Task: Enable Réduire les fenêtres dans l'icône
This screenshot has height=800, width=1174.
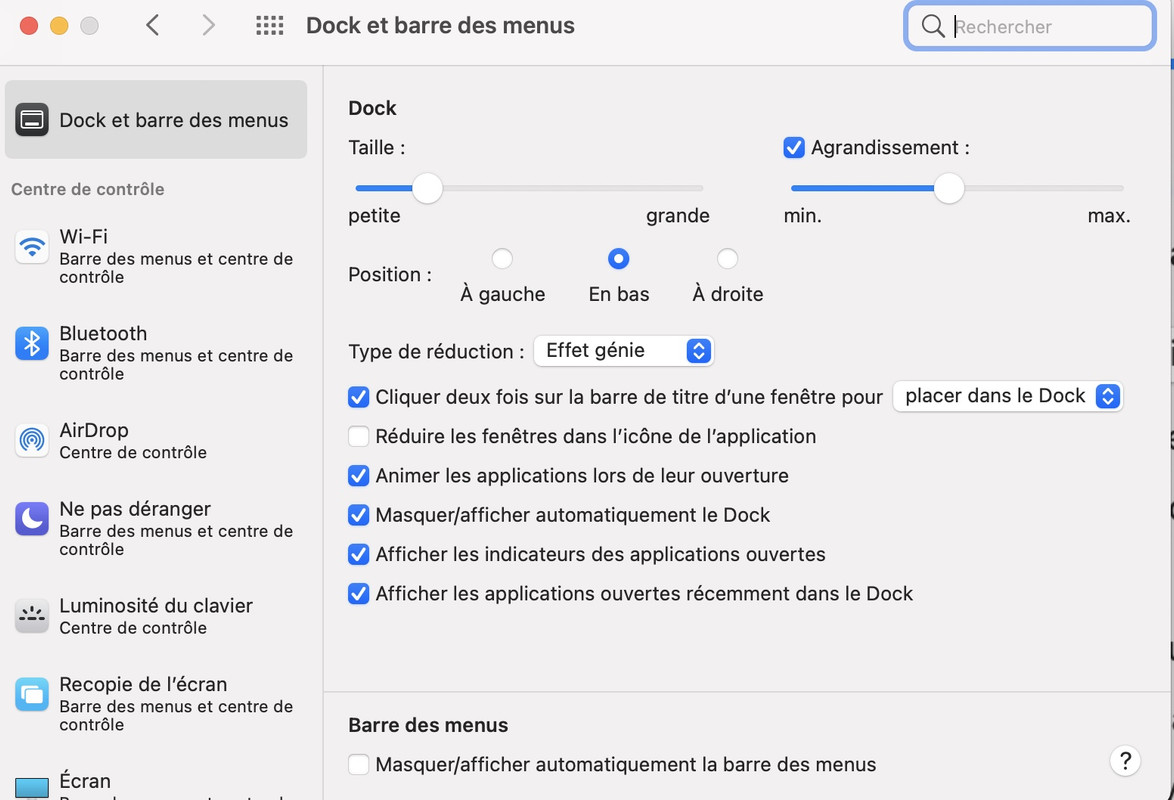Action: [x=358, y=437]
